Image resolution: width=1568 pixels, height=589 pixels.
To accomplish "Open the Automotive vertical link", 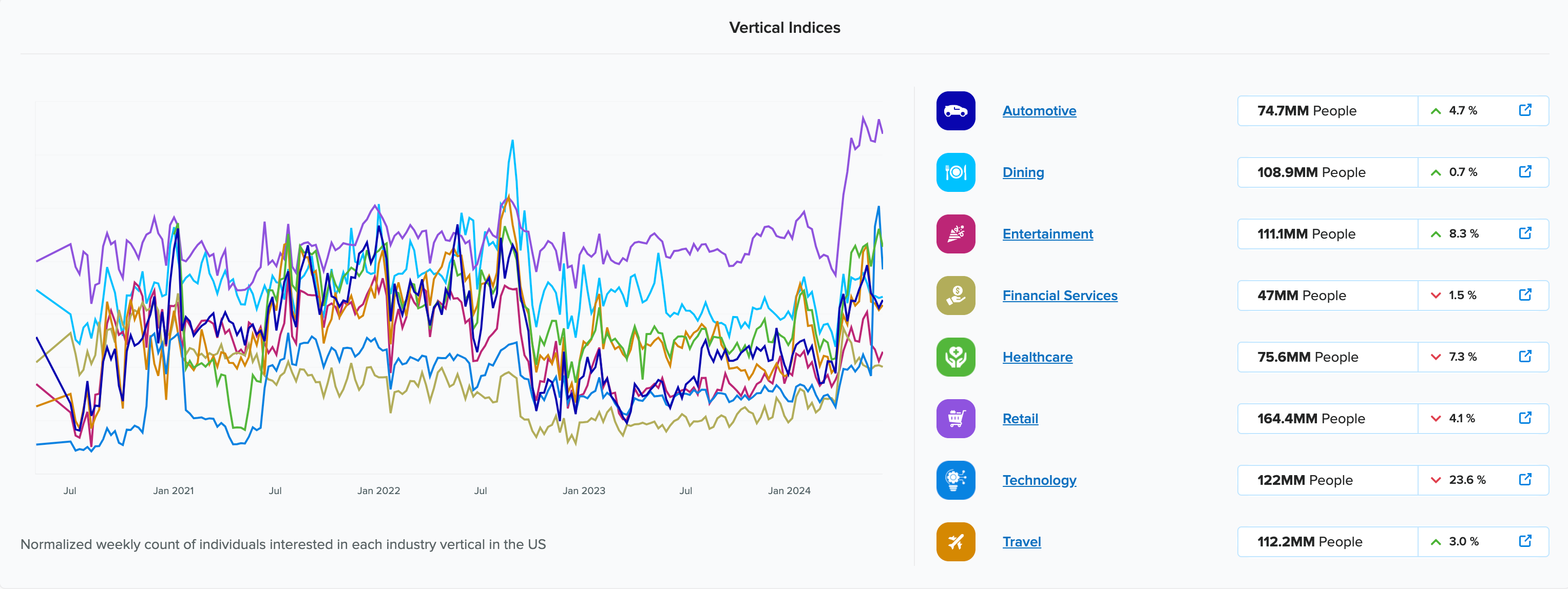I will point(1039,111).
